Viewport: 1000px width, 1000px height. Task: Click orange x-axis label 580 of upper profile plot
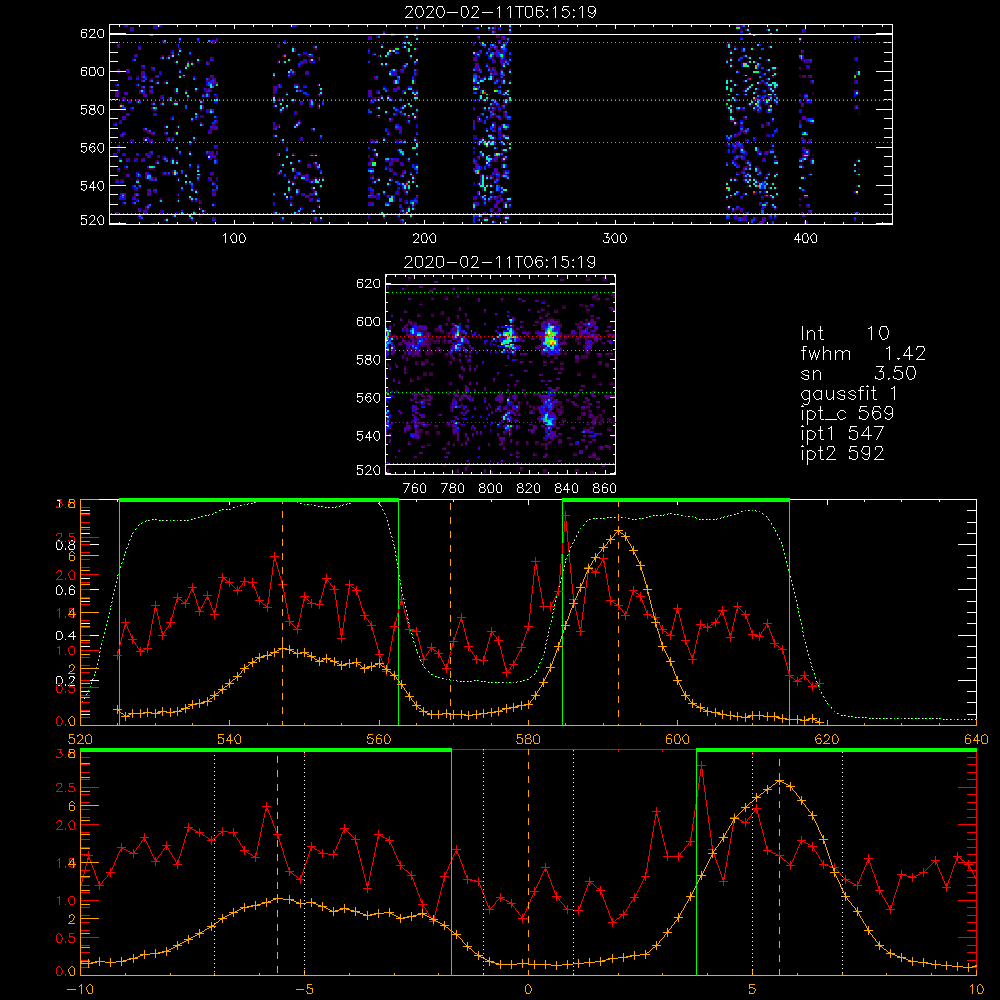[528, 739]
